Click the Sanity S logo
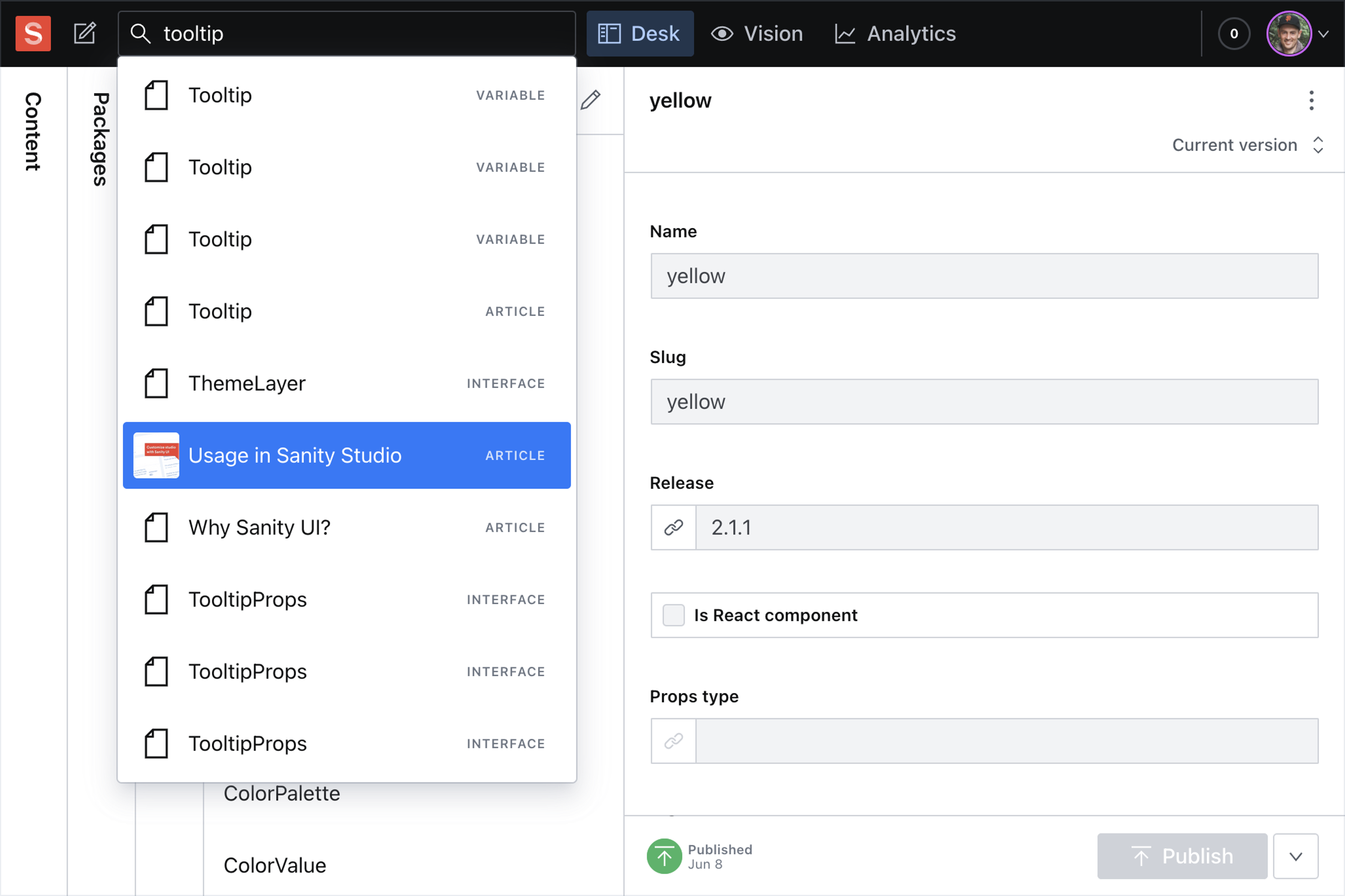 tap(33, 33)
